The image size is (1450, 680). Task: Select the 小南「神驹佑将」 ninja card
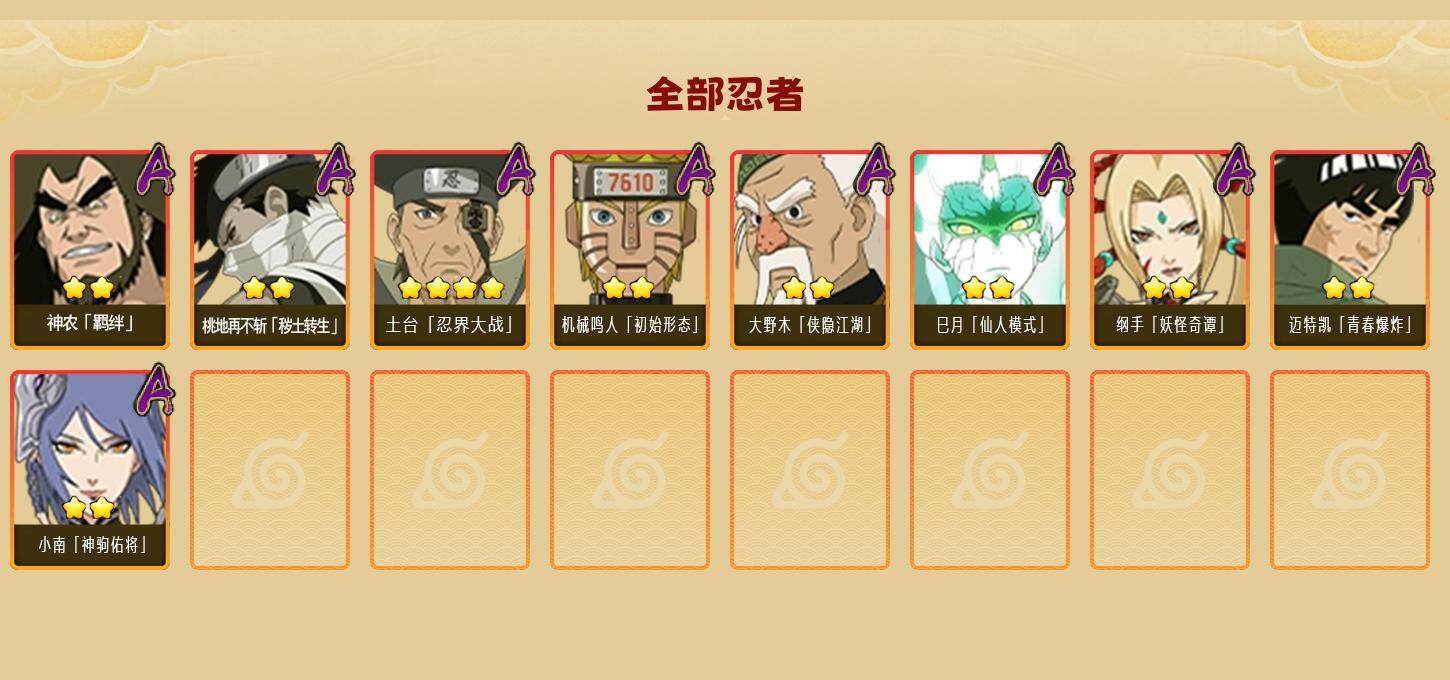(x=90, y=469)
